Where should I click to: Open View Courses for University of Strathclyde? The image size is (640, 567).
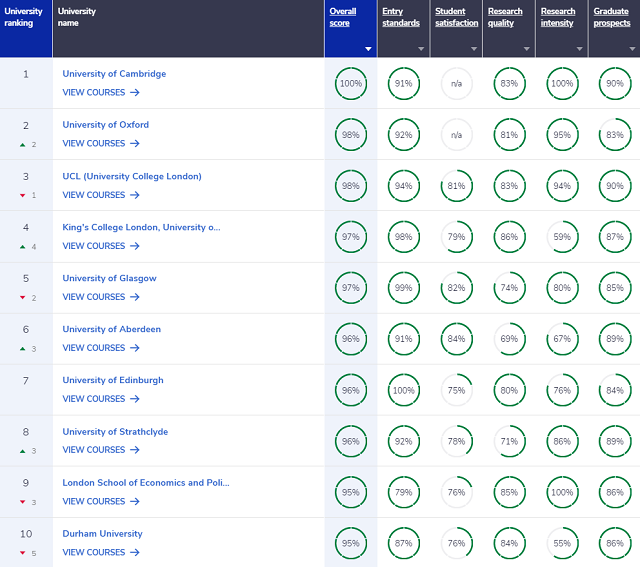click(101, 450)
